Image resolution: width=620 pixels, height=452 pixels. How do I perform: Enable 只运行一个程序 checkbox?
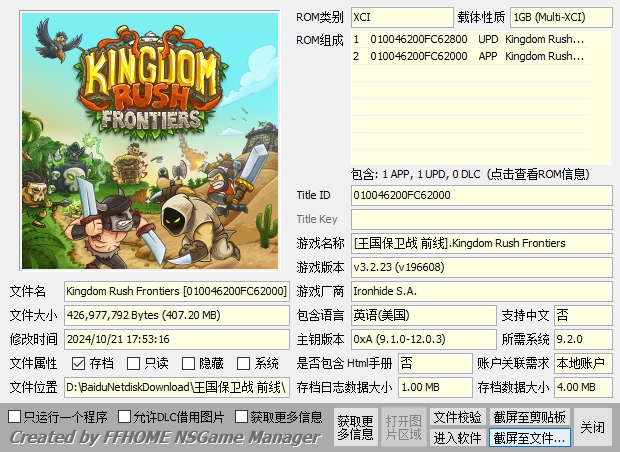point(15,416)
